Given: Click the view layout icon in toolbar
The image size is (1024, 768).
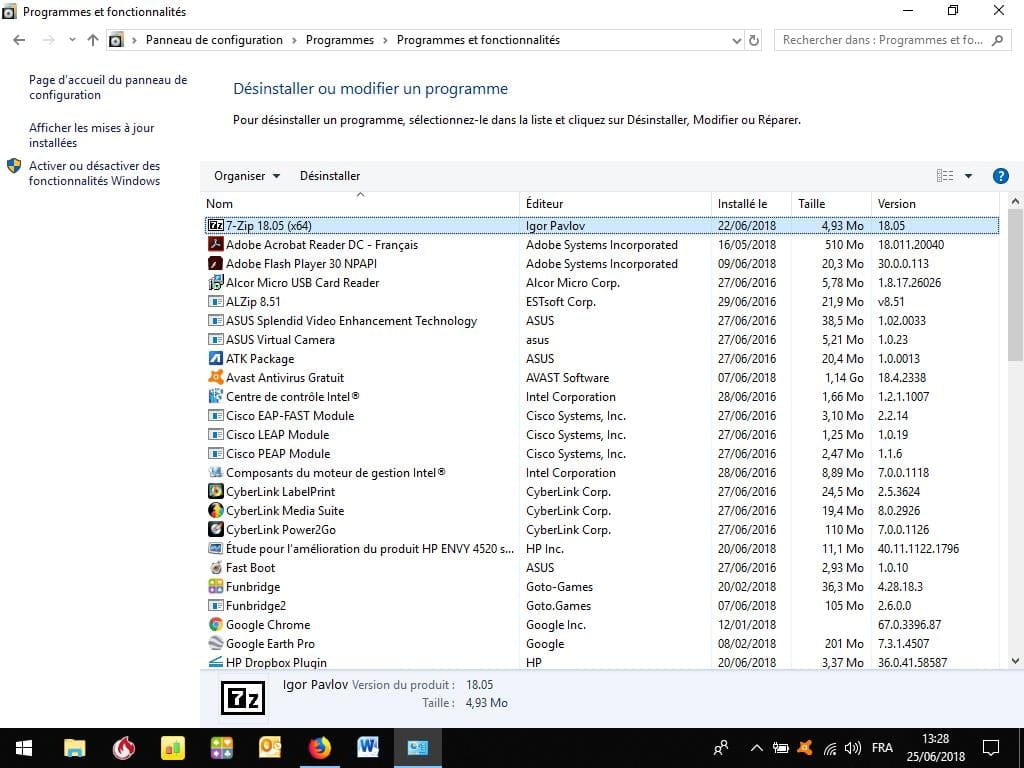Looking at the screenshot, I should 944,176.
